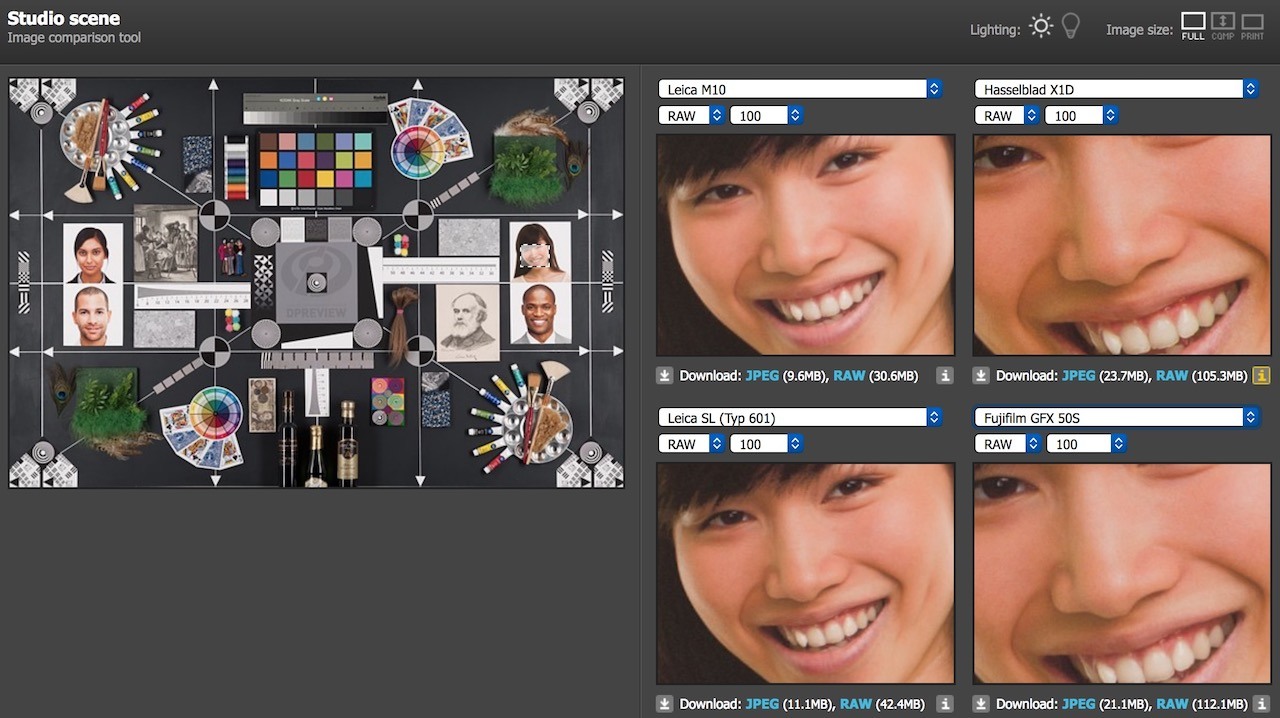Image resolution: width=1280 pixels, height=718 pixels.
Task: Open yellow info icon for Hasselblad X1D
Action: [x=1261, y=376]
